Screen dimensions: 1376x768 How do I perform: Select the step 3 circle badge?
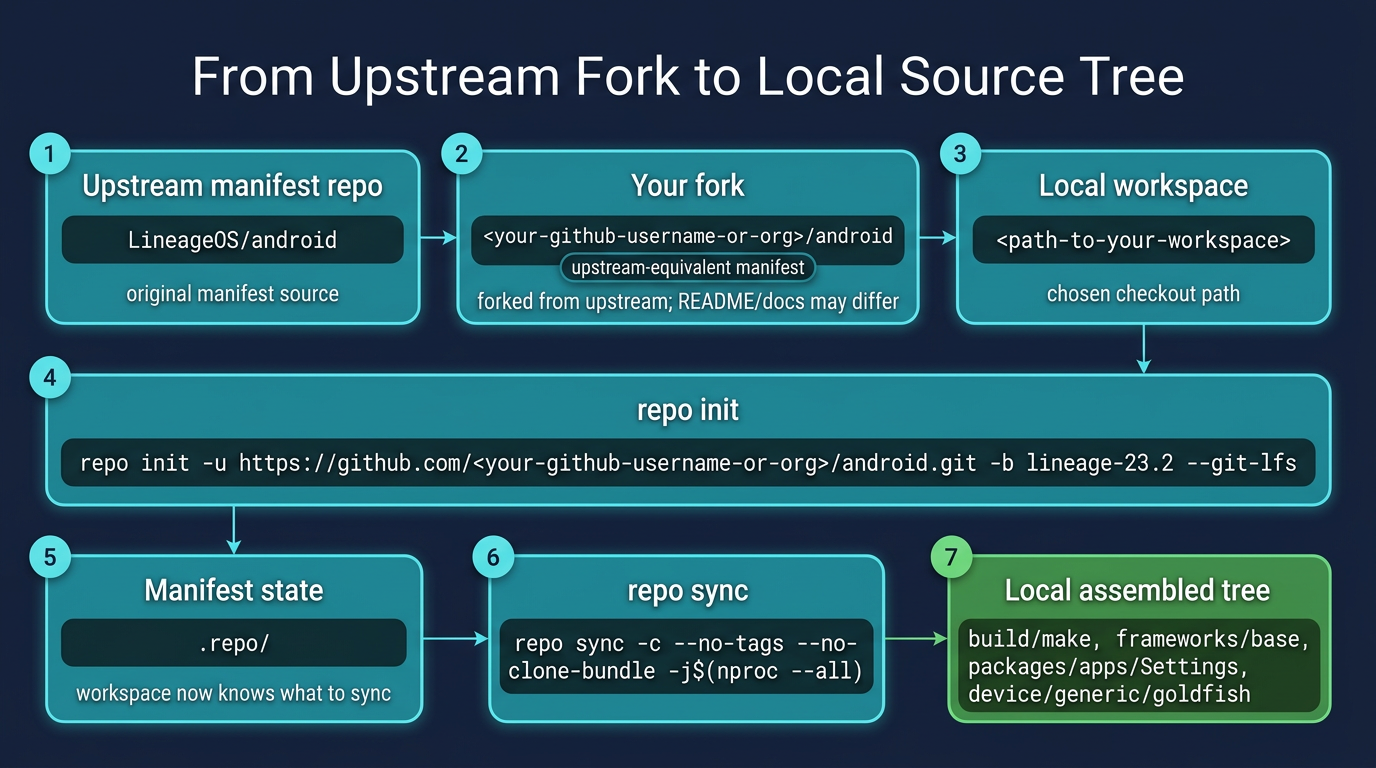pyautogui.click(x=960, y=154)
